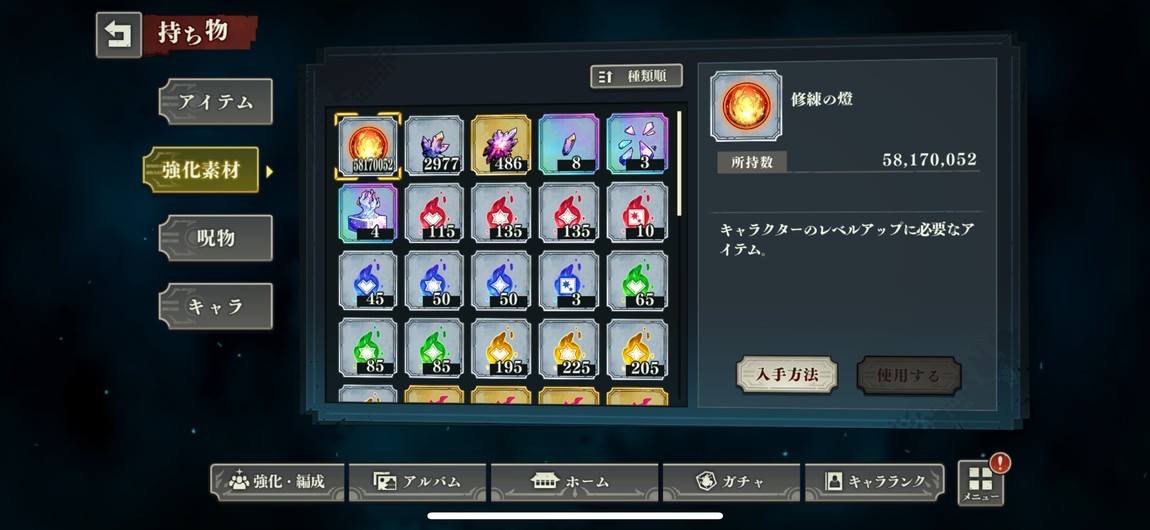Open the メニュー grid button

[981, 483]
